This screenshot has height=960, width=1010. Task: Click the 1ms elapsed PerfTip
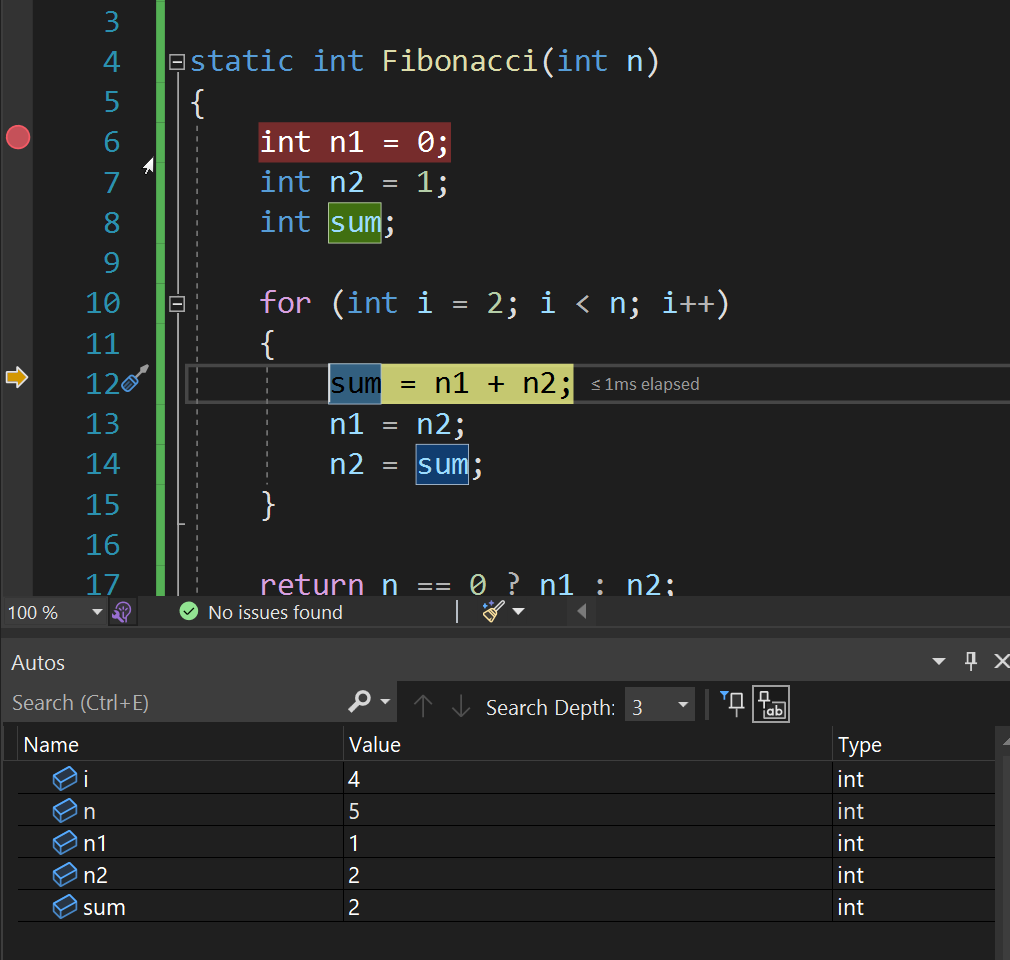[644, 383]
